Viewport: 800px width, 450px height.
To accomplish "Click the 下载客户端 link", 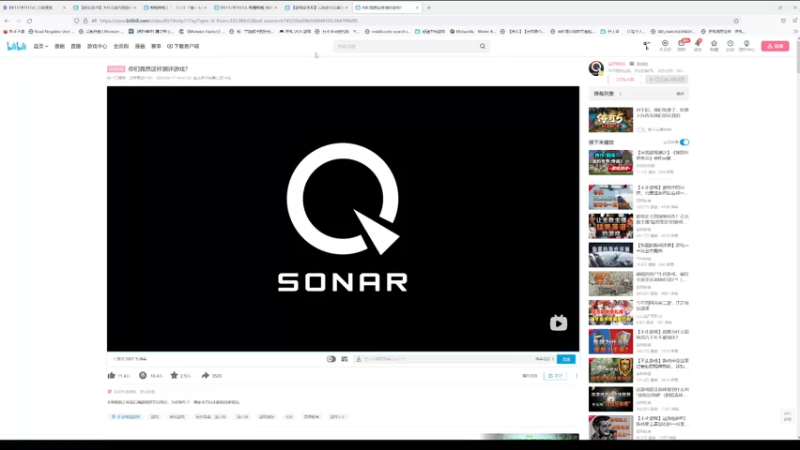I will [183, 46].
